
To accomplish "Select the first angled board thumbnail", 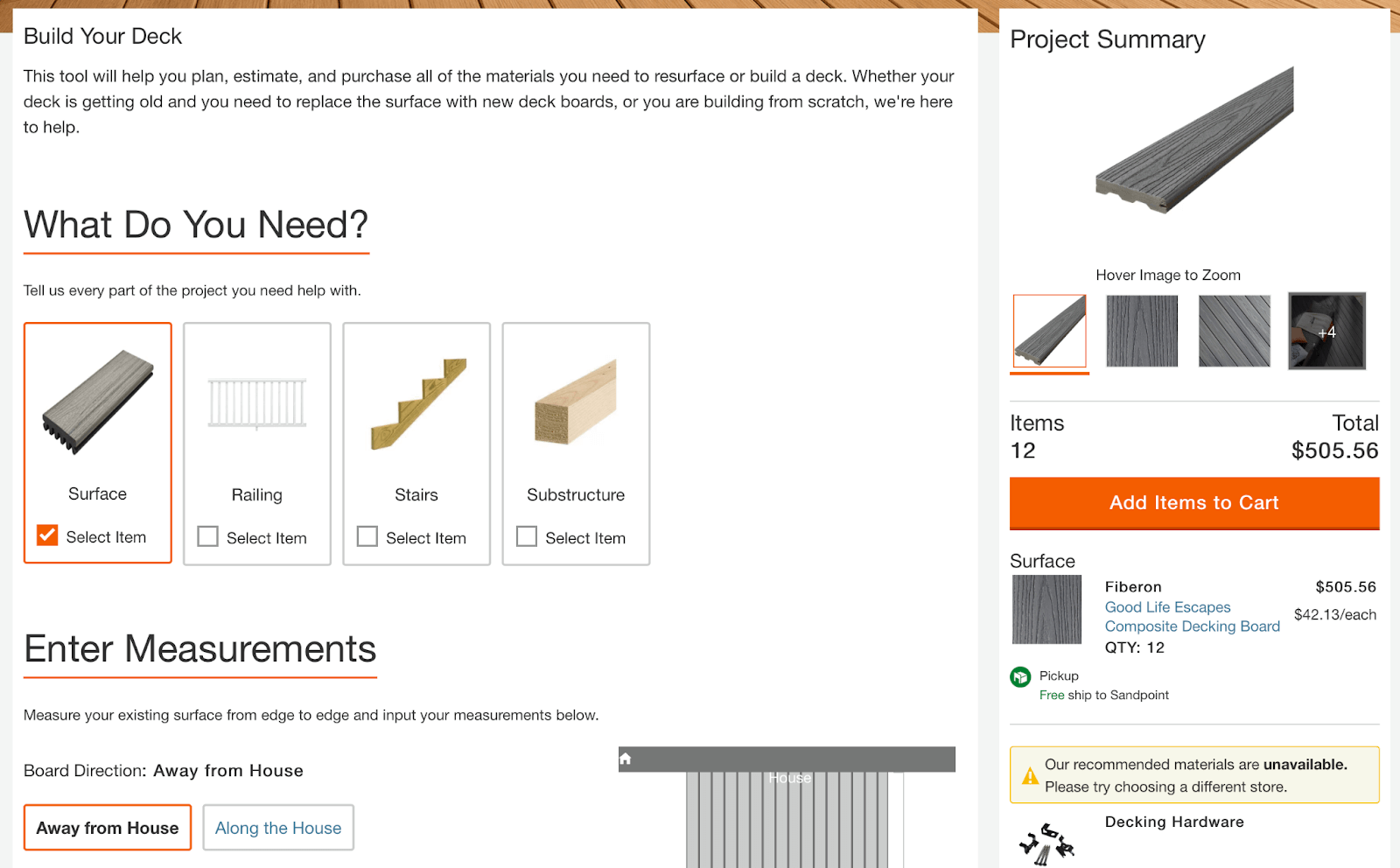I will pyautogui.click(x=1049, y=331).
